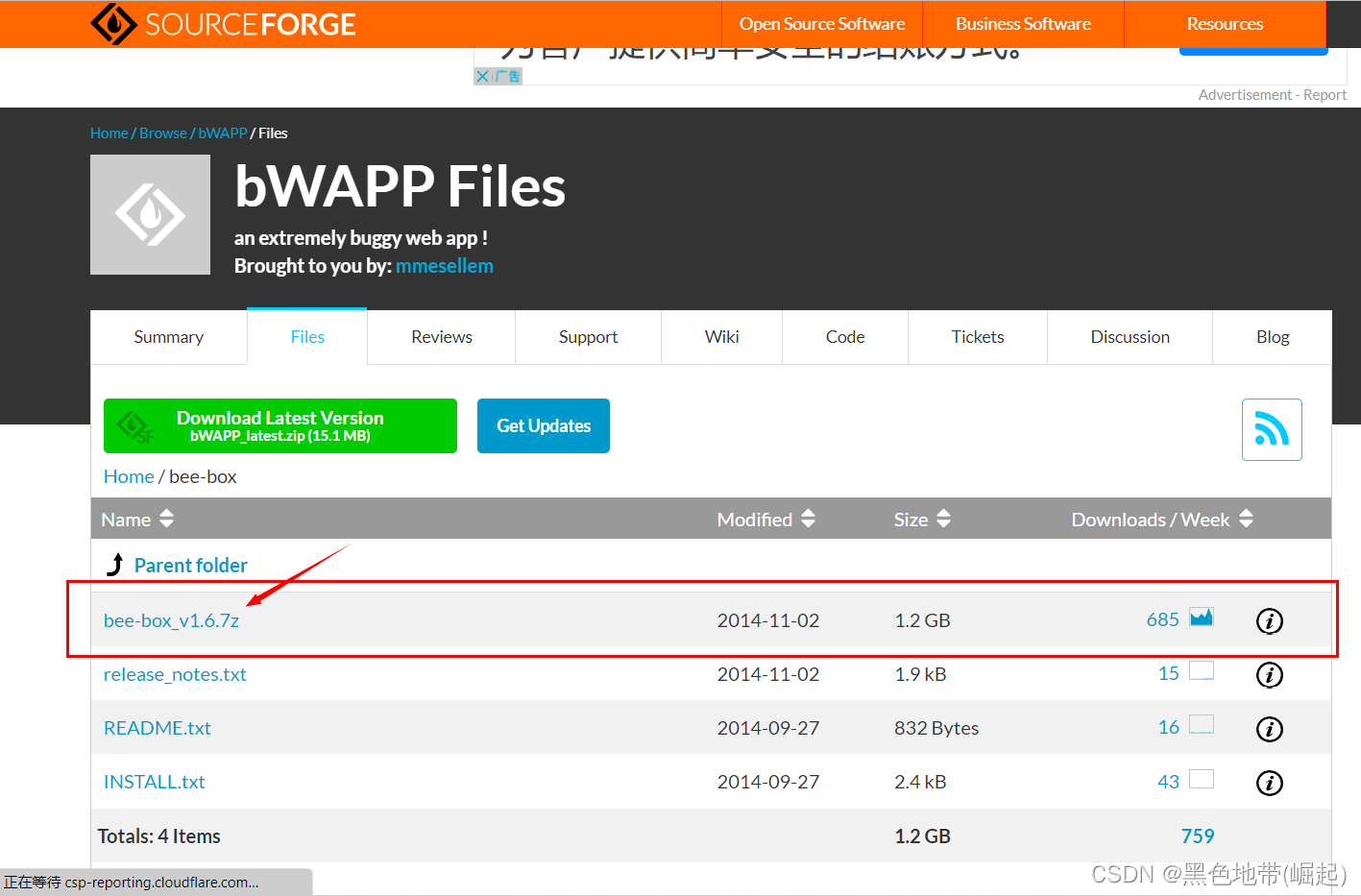Open INSTALL.txt file link
1361x896 pixels.
[155, 782]
